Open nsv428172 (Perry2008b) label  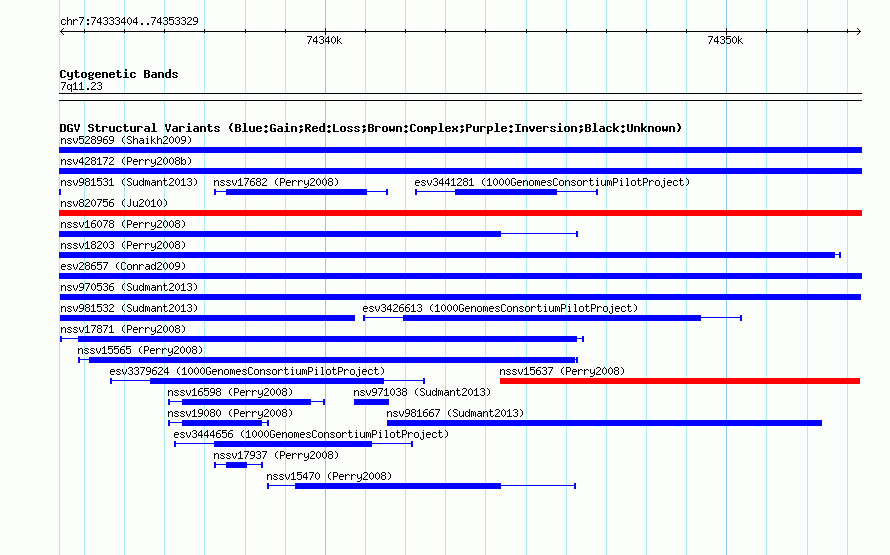pos(126,161)
